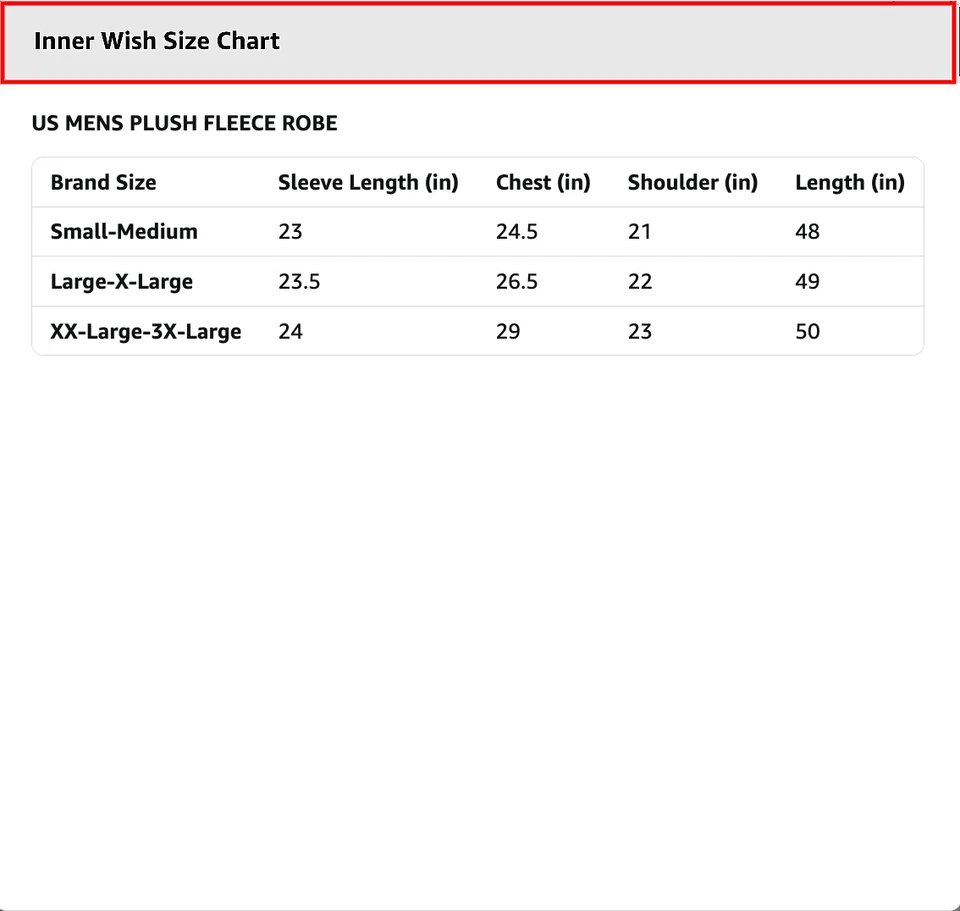Screen dimensions: 960x911
Task: Click the Length (in) column header
Action: [849, 183]
